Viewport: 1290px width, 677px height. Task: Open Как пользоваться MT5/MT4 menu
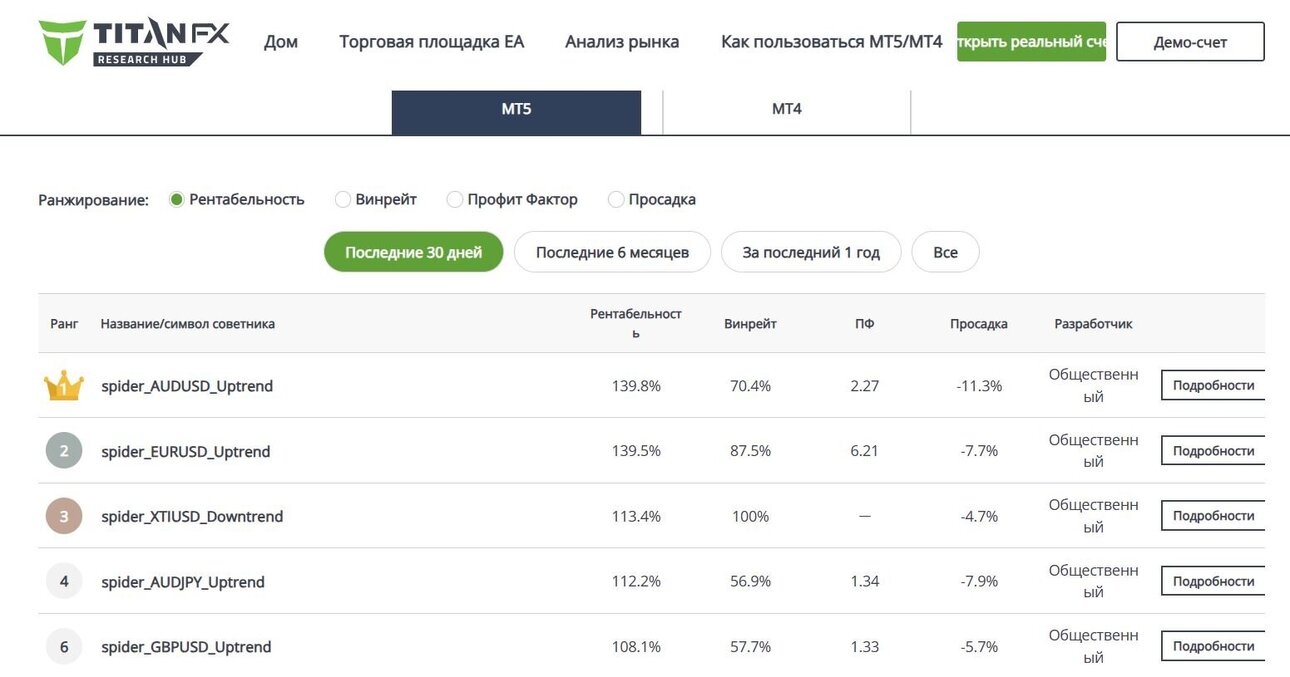pyautogui.click(x=832, y=42)
